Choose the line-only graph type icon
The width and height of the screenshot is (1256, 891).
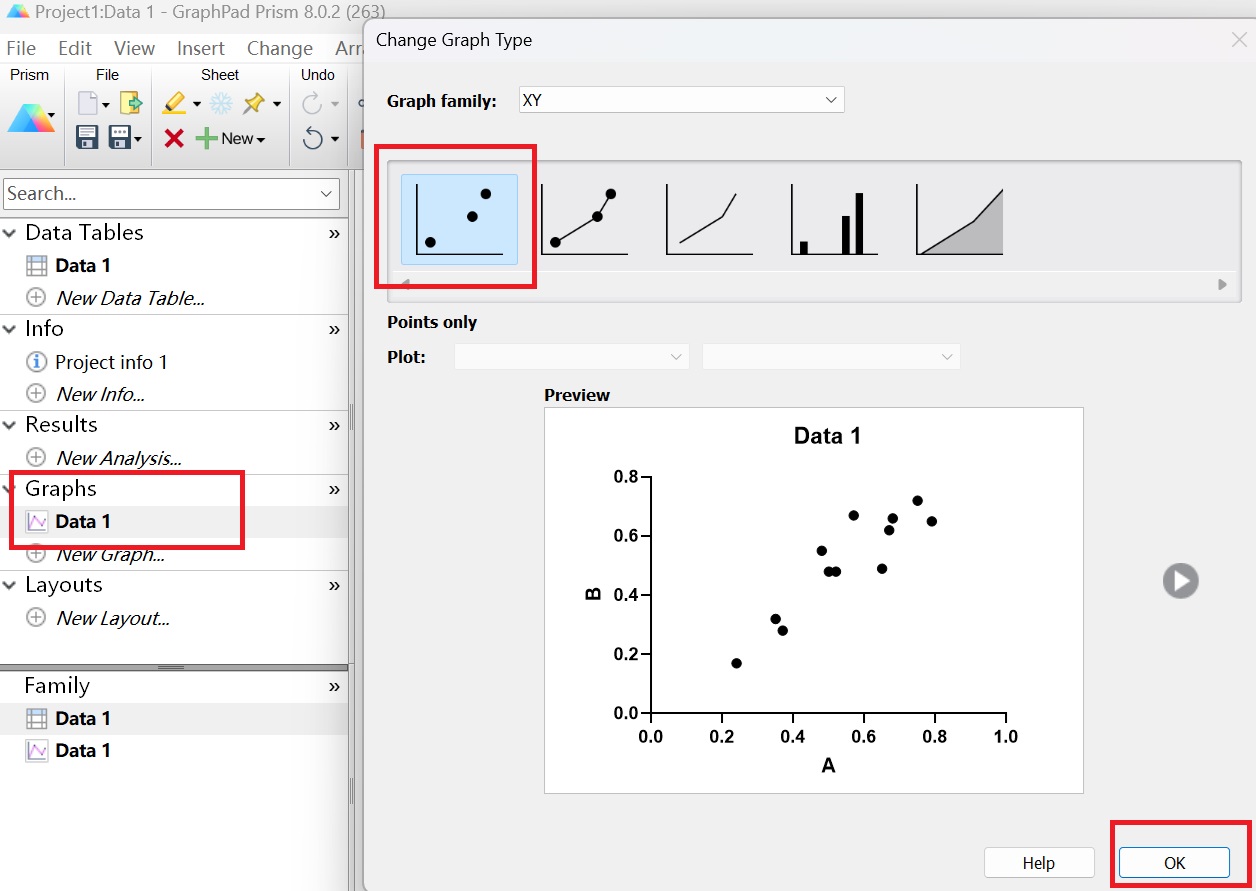click(x=709, y=220)
